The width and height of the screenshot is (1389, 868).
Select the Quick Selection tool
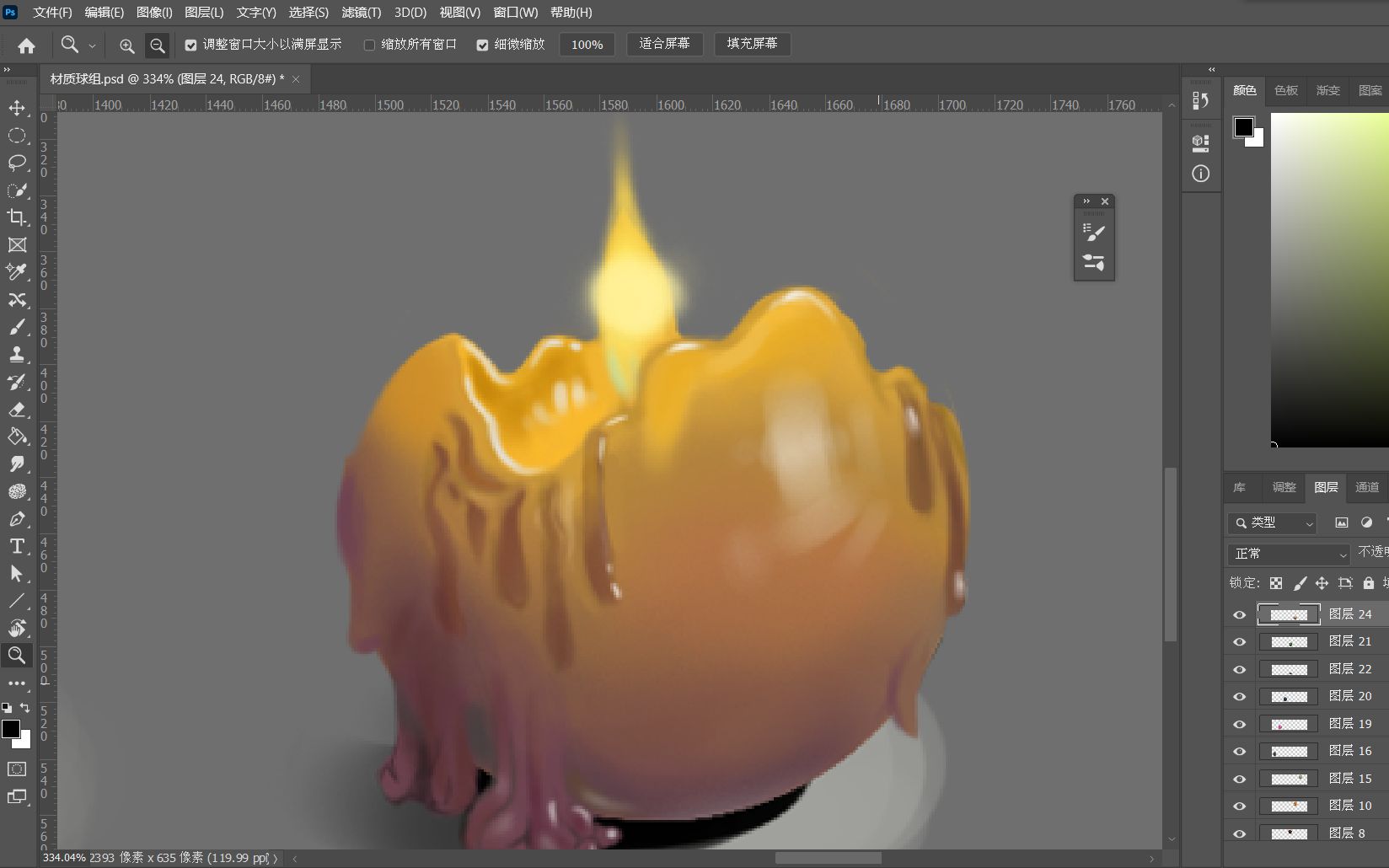pyautogui.click(x=17, y=190)
